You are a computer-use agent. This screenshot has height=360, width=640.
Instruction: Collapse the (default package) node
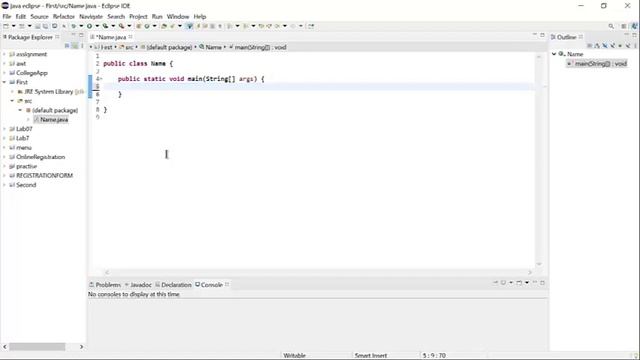click(20, 110)
